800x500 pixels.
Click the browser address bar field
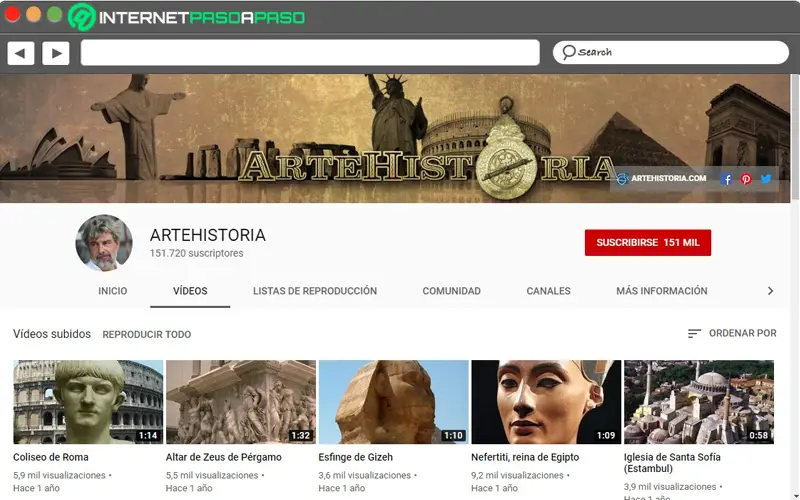(x=310, y=53)
